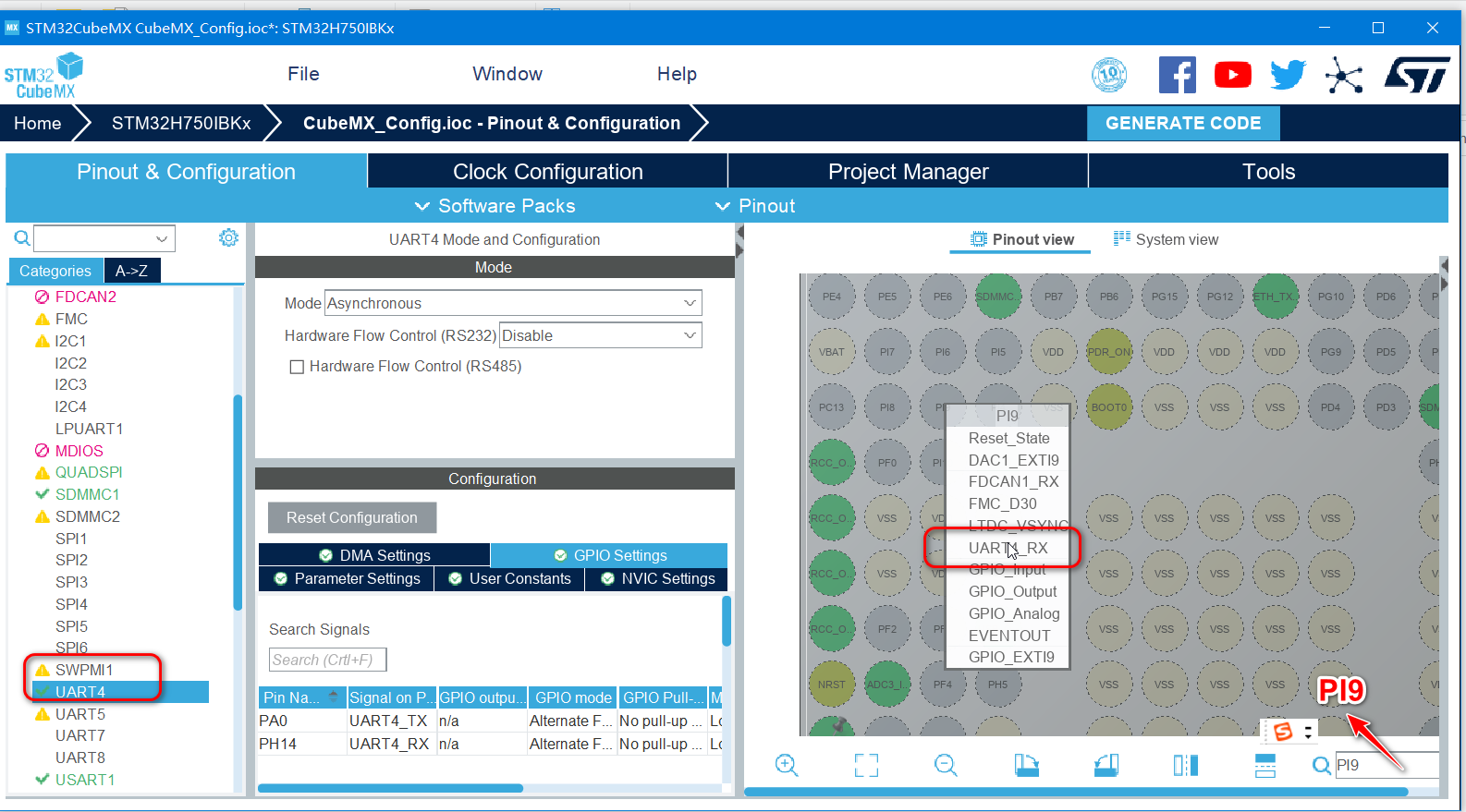Switch to System view

point(1166,239)
